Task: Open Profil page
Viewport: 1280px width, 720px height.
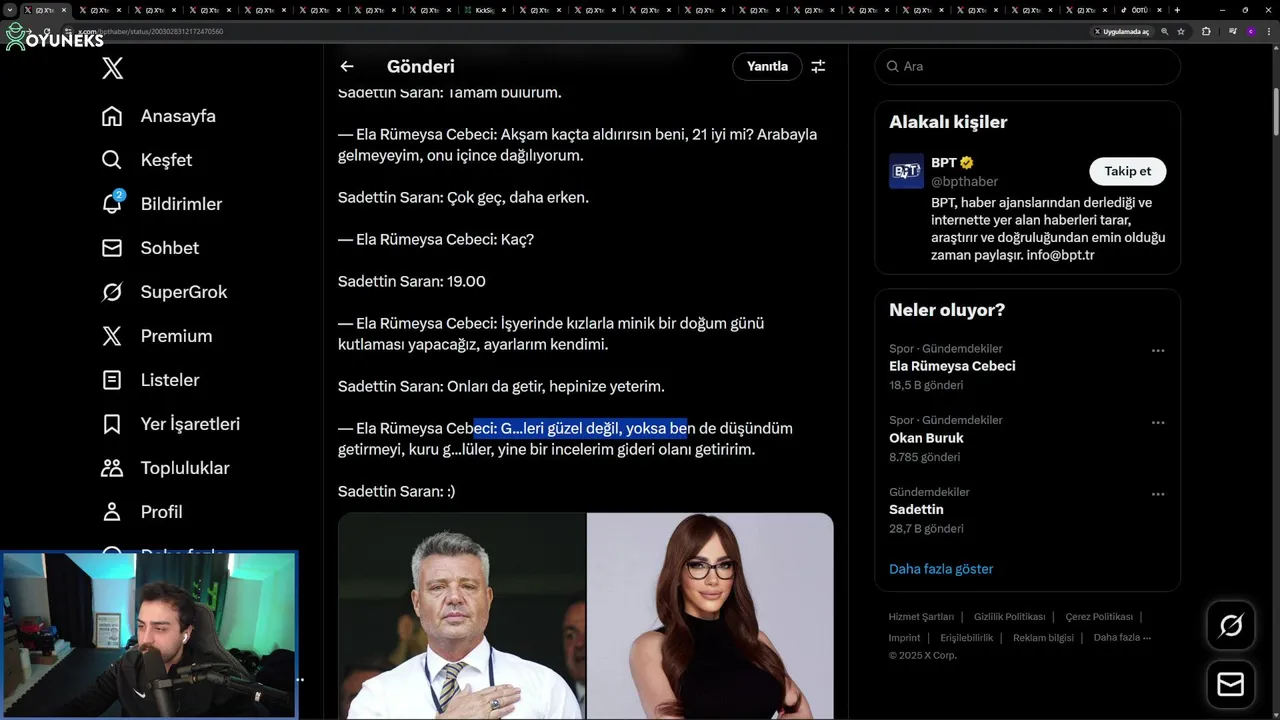Action: (142, 512)
